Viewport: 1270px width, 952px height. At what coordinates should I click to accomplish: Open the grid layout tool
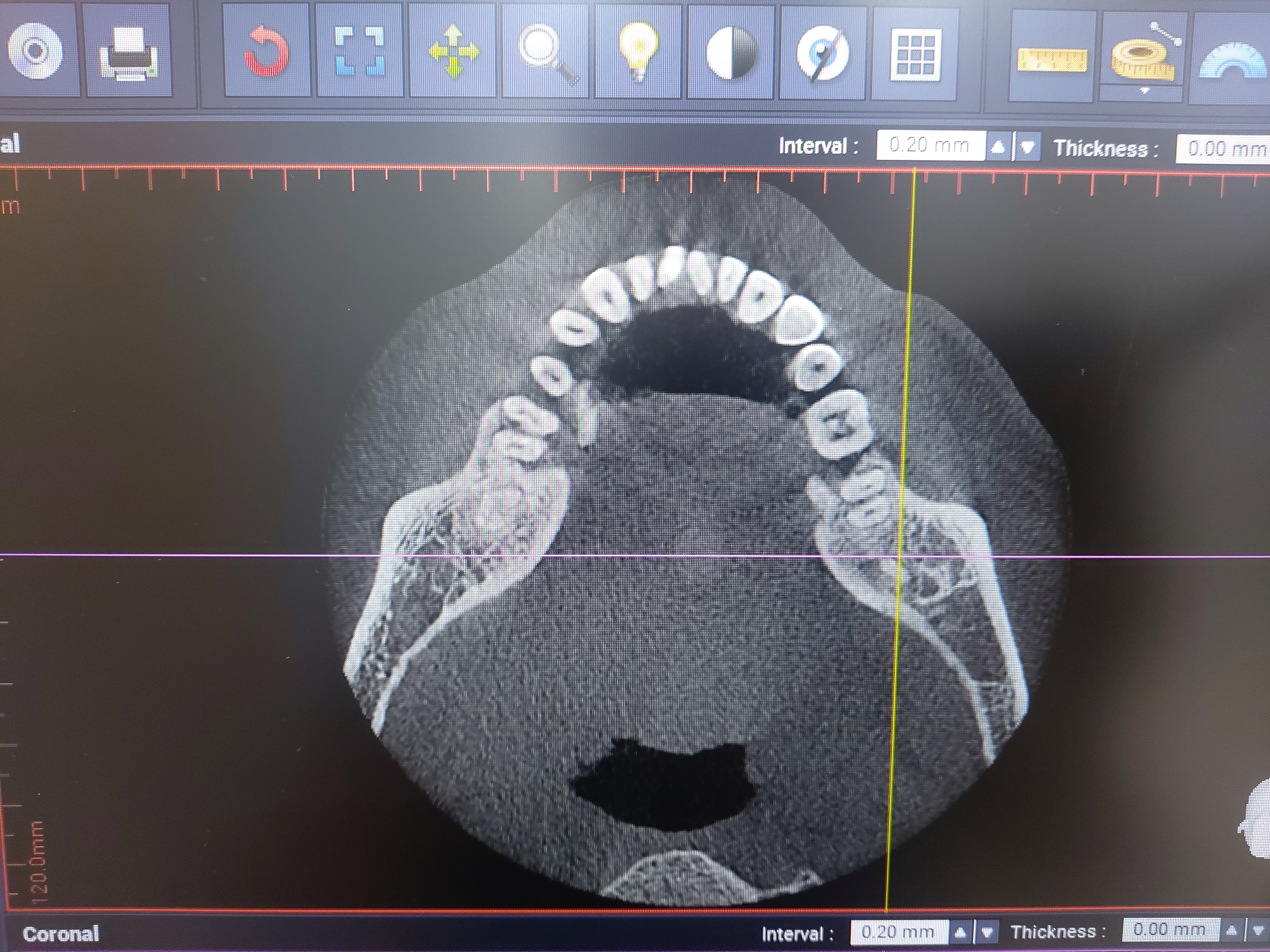tap(916, 55)
